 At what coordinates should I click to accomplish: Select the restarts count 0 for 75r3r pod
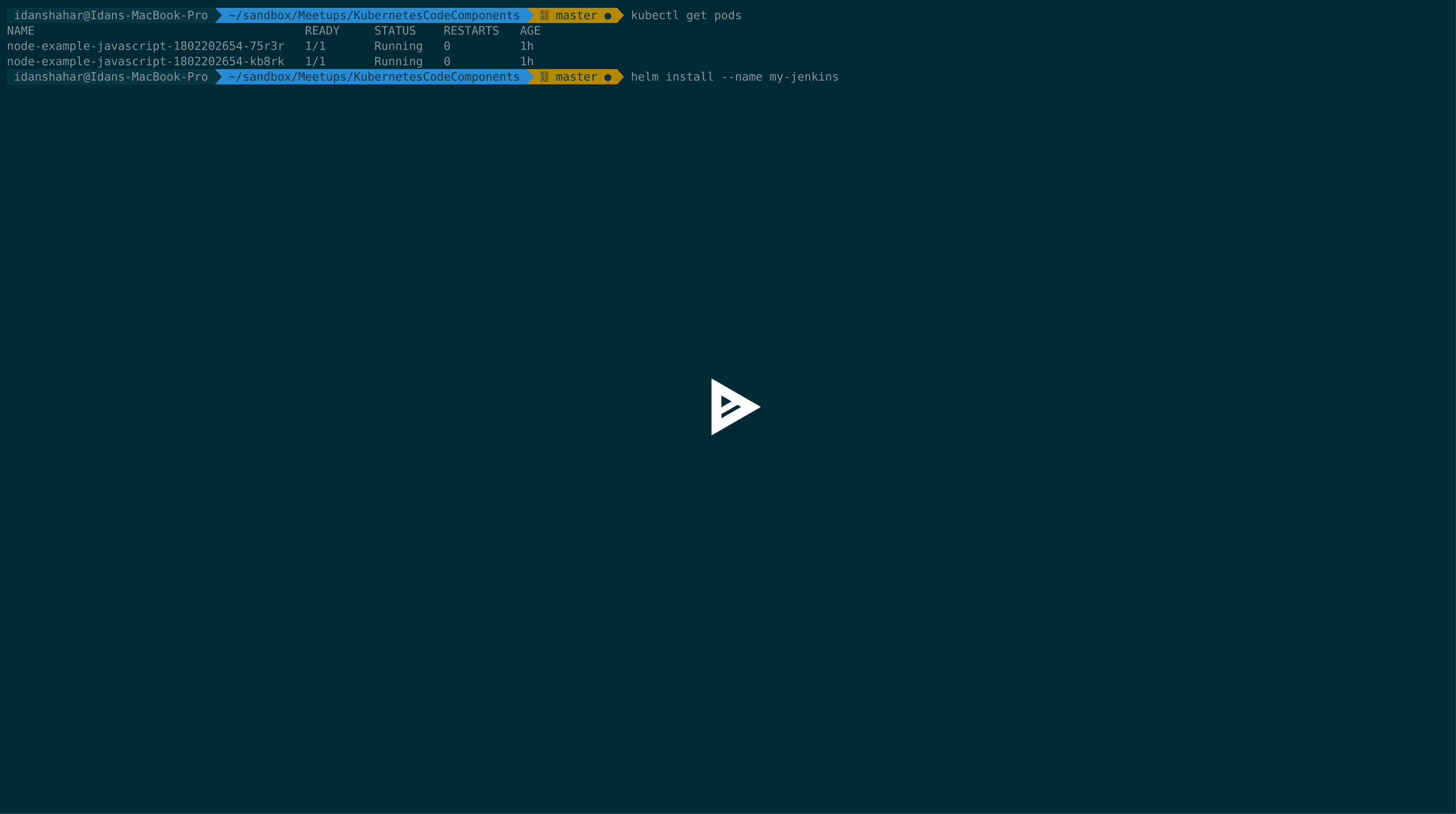pos(447,46)
